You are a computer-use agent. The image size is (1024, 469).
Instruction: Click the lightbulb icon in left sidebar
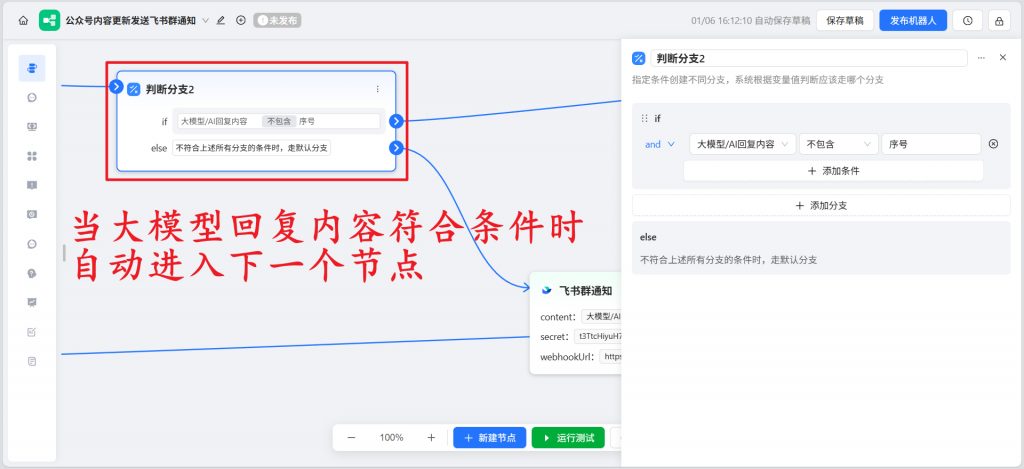[x=32, y=273]
